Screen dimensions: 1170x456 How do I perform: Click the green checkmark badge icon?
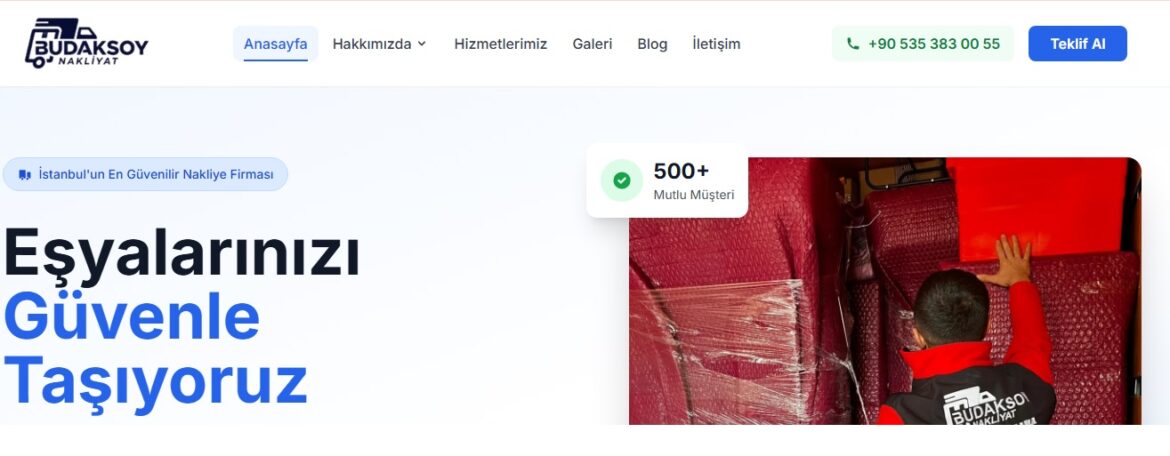point(622,181)
